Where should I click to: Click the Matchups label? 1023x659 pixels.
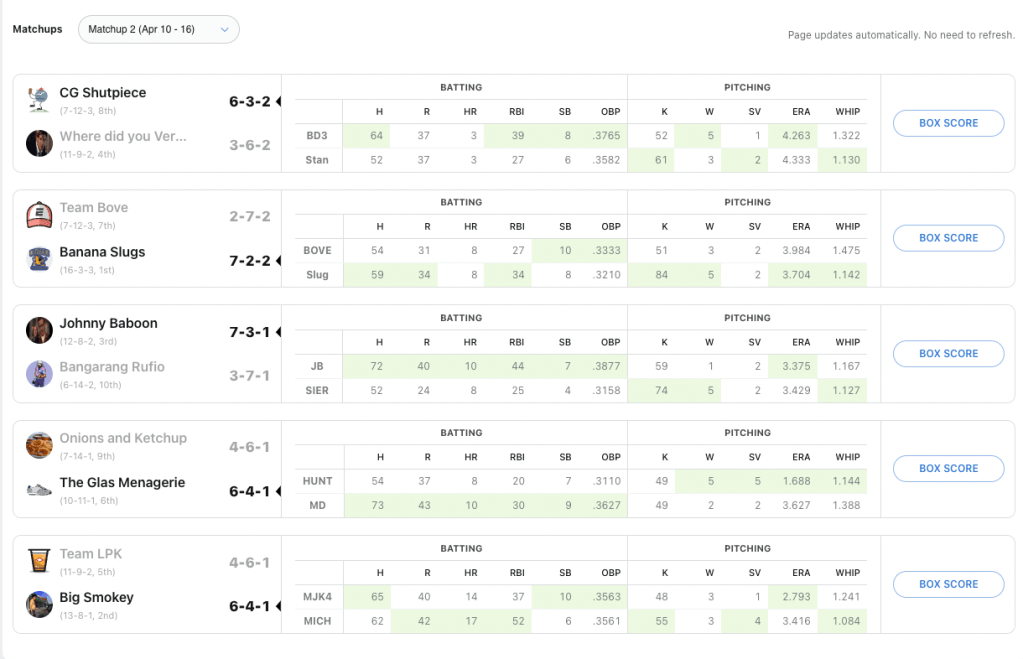37,30
